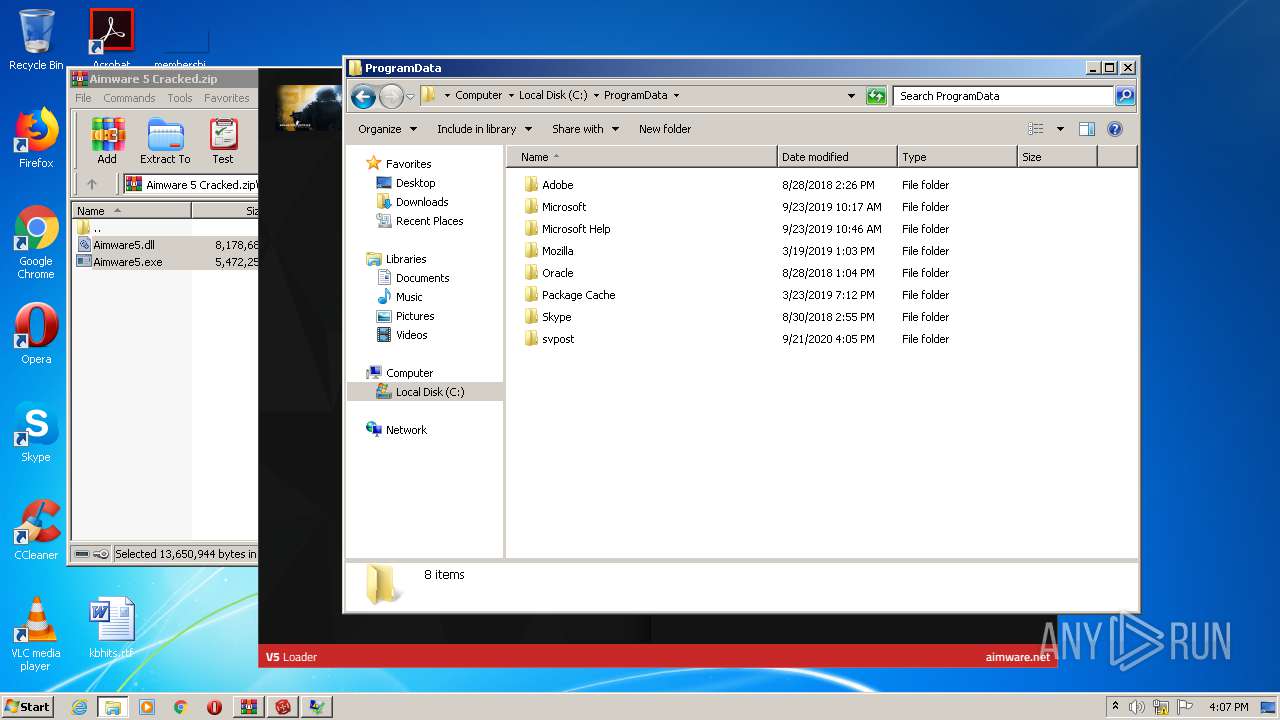Select the Microsoft Help folder
This screenshot has height=720, width=1280.
pos(576,229)
